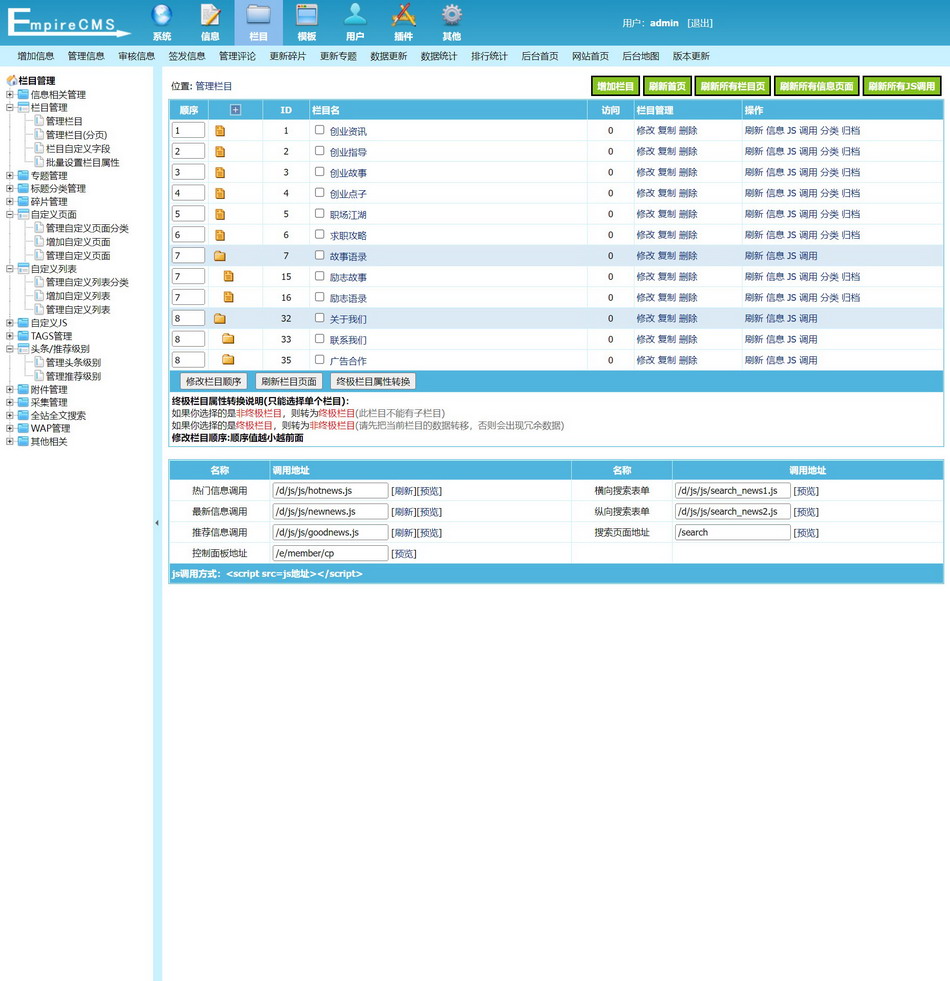Click the green 刷新首页 button
950x981 pixels.
667,86
